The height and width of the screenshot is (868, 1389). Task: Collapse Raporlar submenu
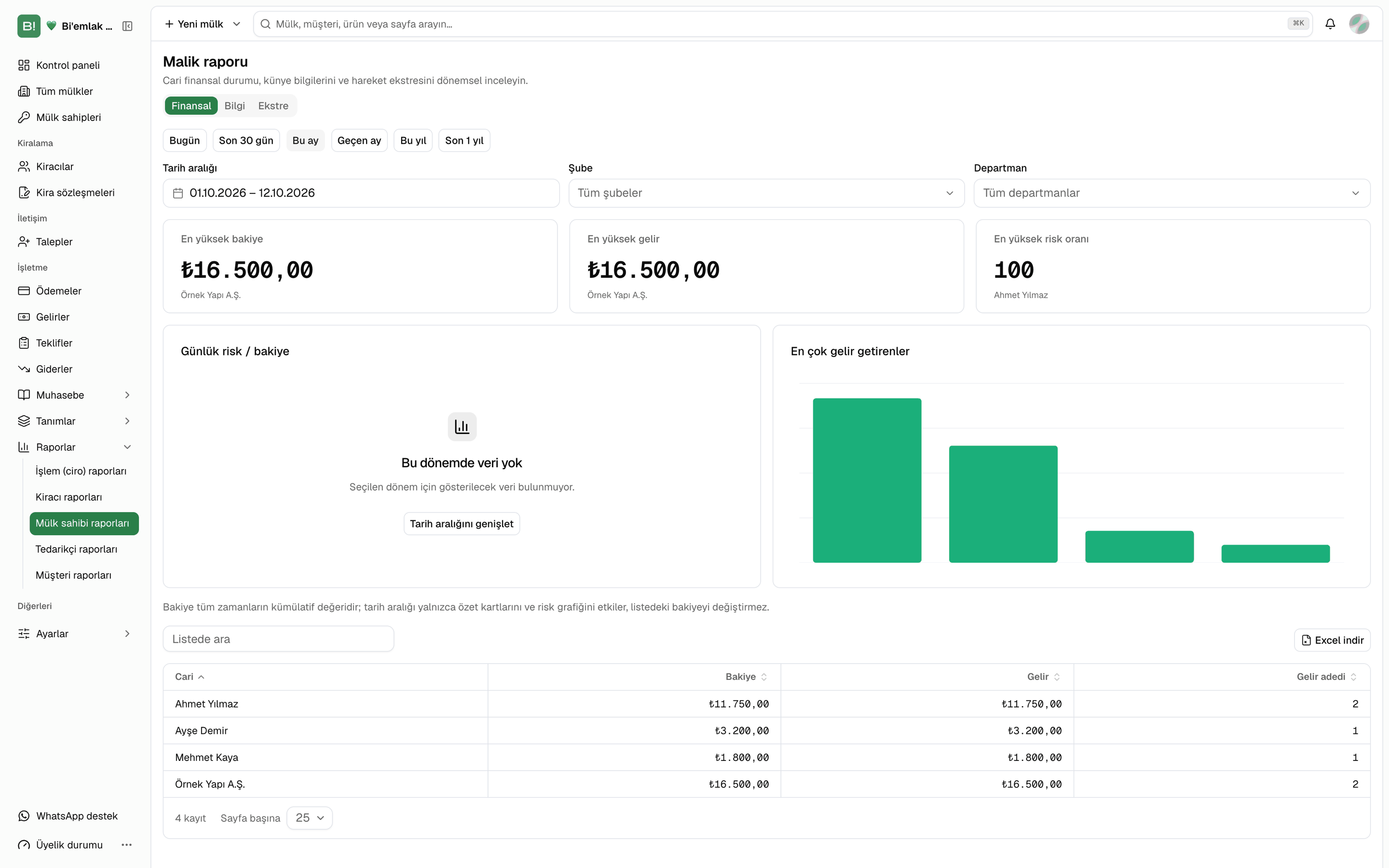coord(127,447)
